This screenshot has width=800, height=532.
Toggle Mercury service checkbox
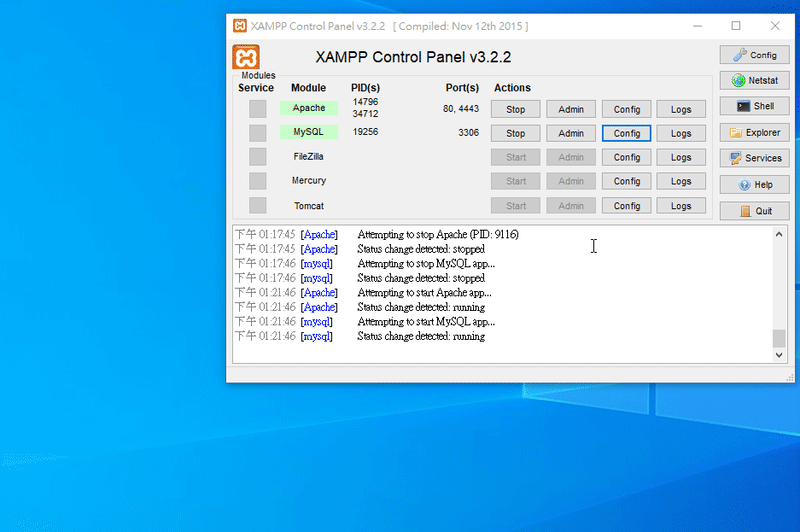point(258,181)
